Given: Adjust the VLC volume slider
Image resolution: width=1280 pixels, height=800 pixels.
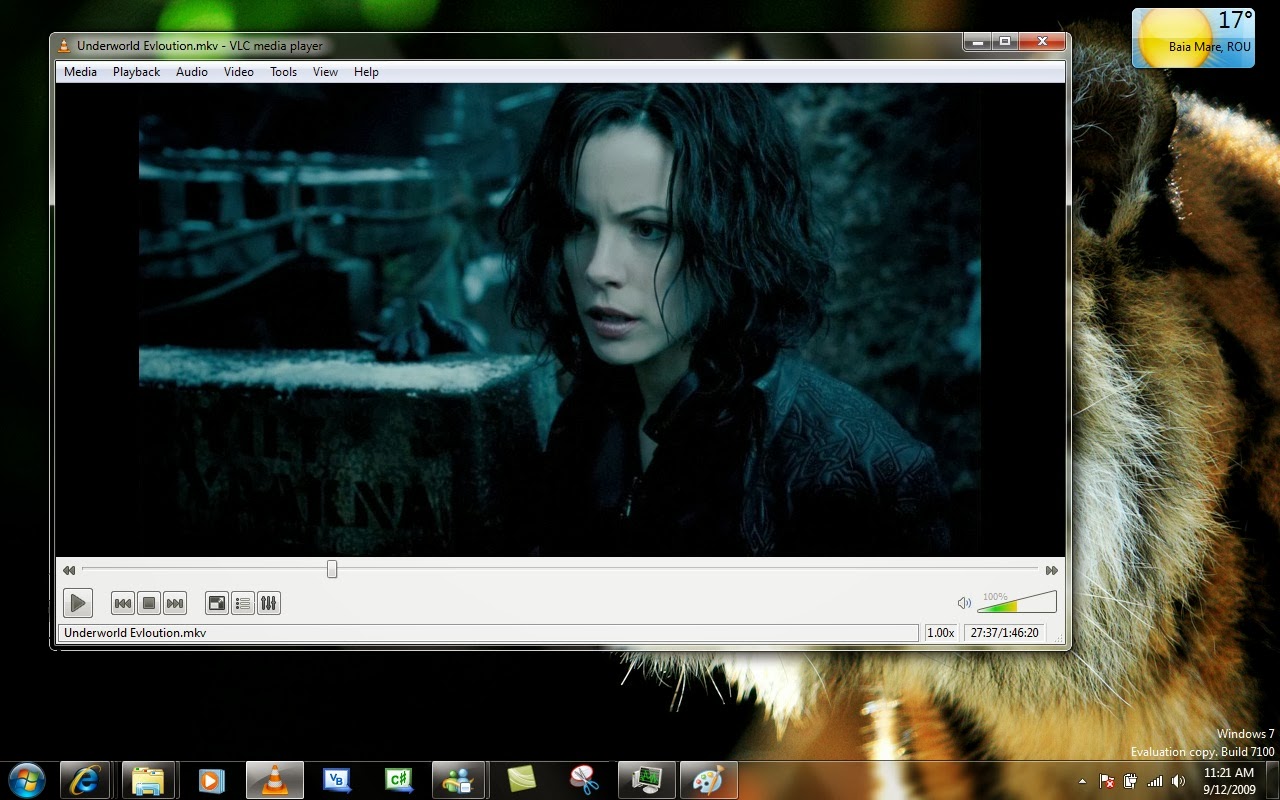Looking at the screenshot, I should coord(1017,602).
